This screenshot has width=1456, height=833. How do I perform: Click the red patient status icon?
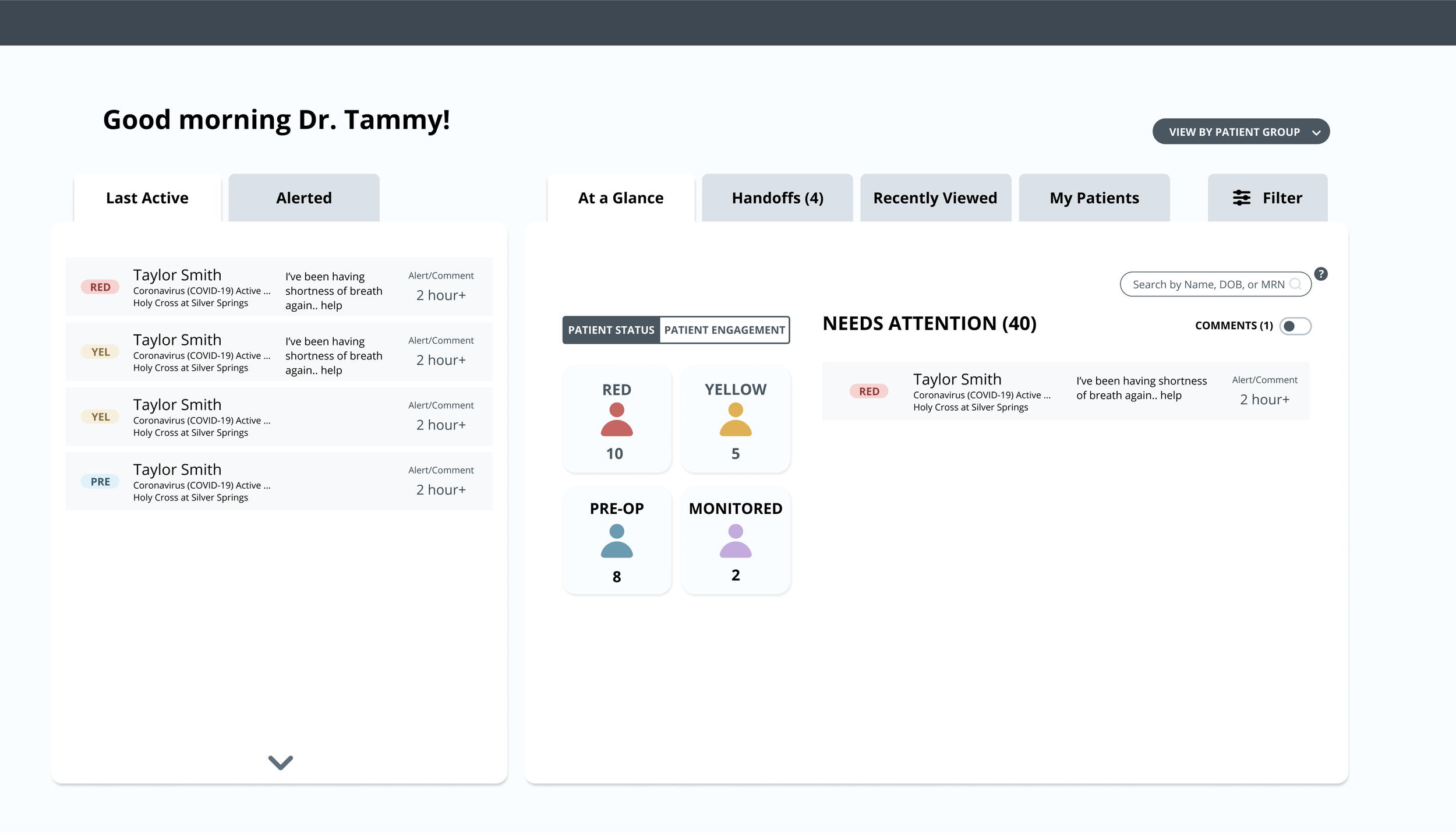pos(616,419)
